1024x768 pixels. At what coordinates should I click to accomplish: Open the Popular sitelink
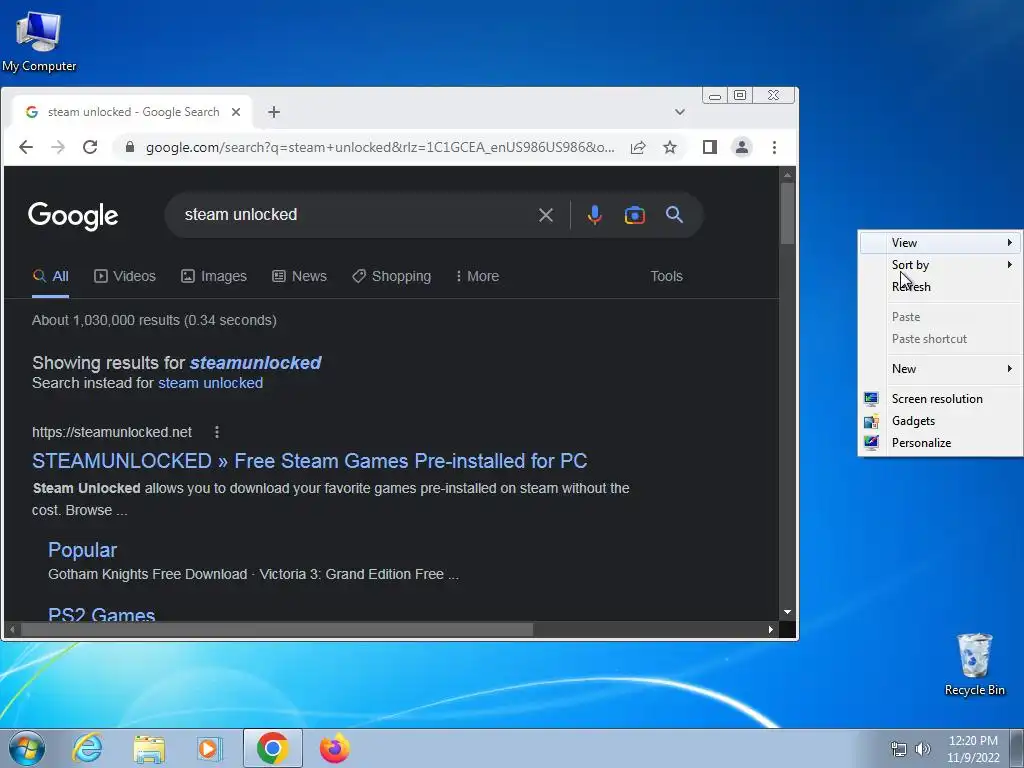82,550
